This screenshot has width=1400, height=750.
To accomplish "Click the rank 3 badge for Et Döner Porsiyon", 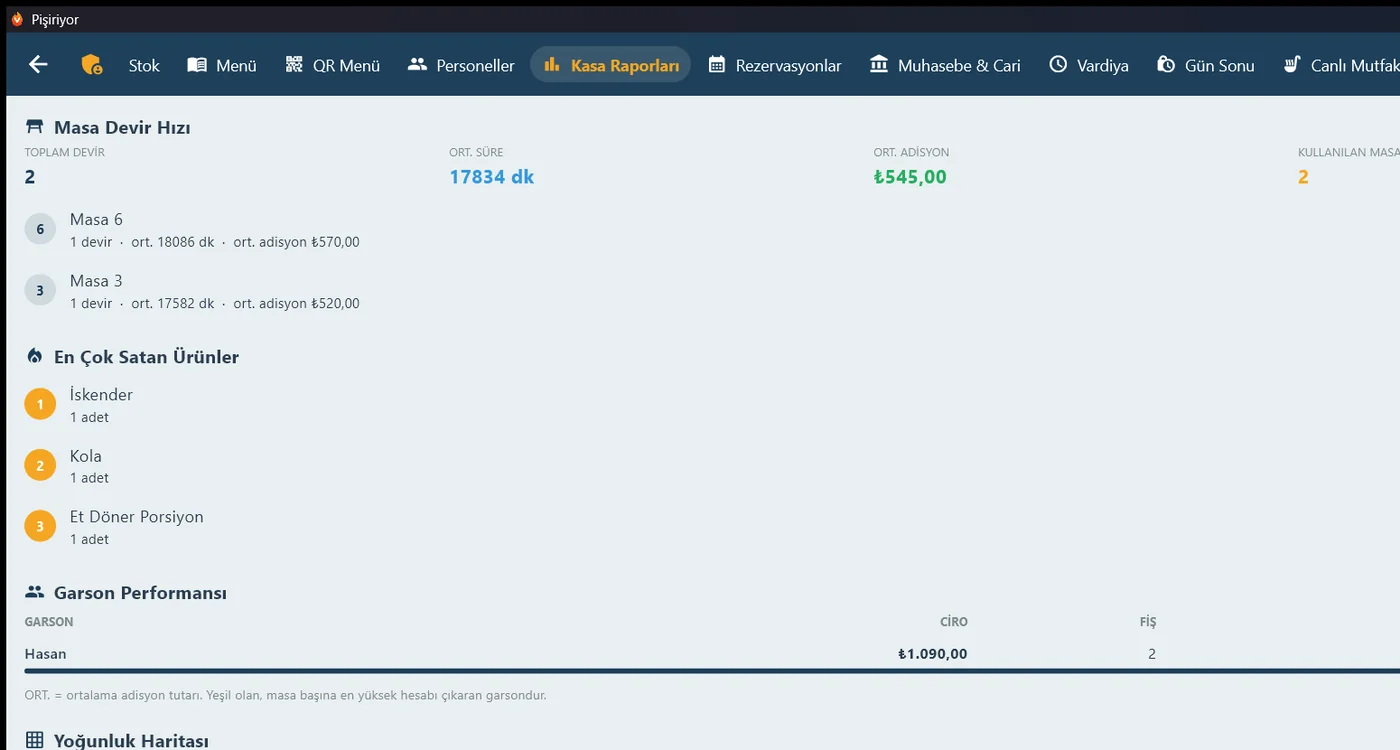I will click(40, 526).
